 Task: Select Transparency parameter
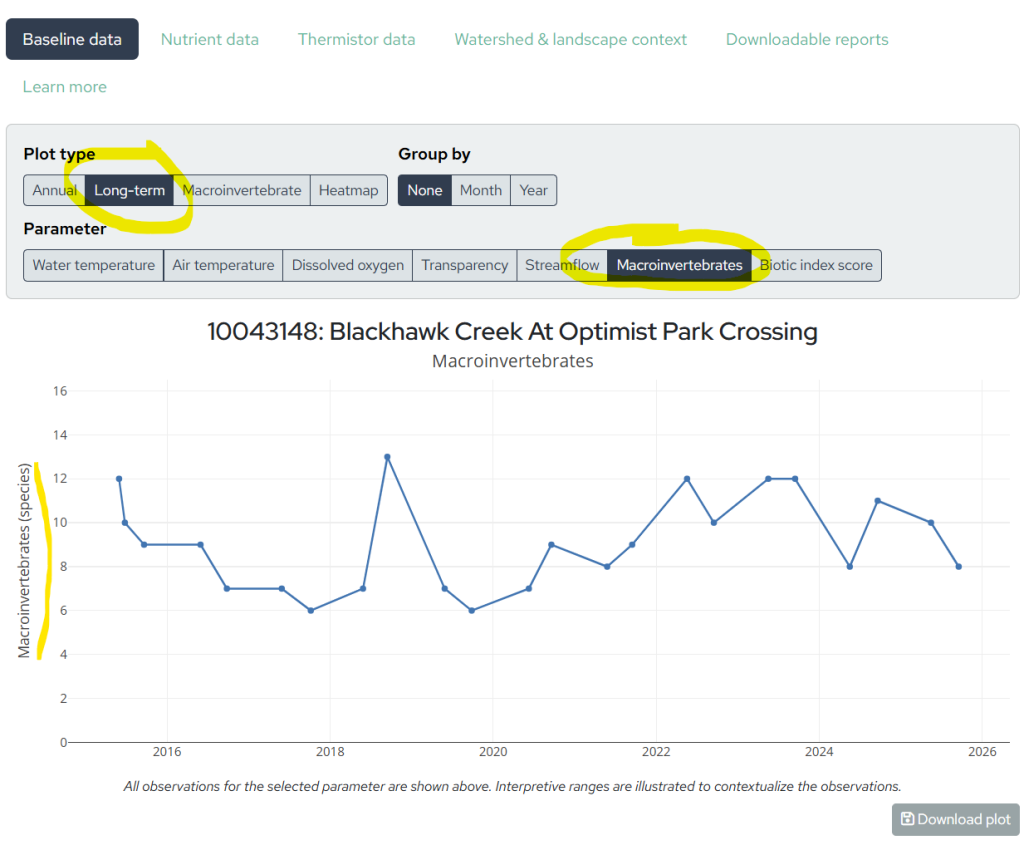[x=464, y=265]
